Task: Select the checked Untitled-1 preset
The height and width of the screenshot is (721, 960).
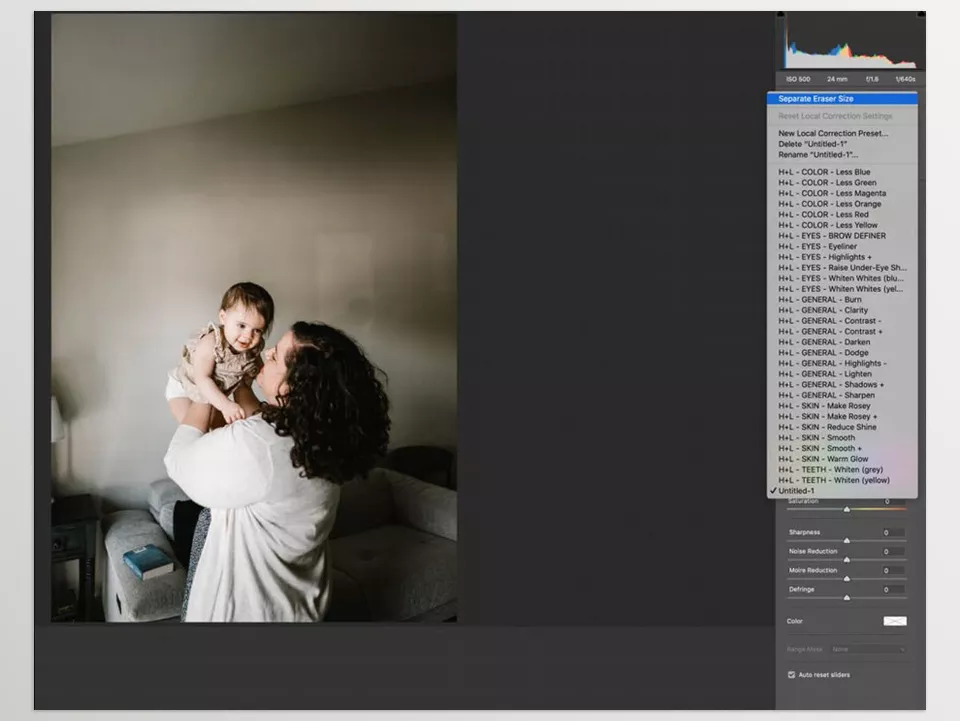Action: click(797, 491)
